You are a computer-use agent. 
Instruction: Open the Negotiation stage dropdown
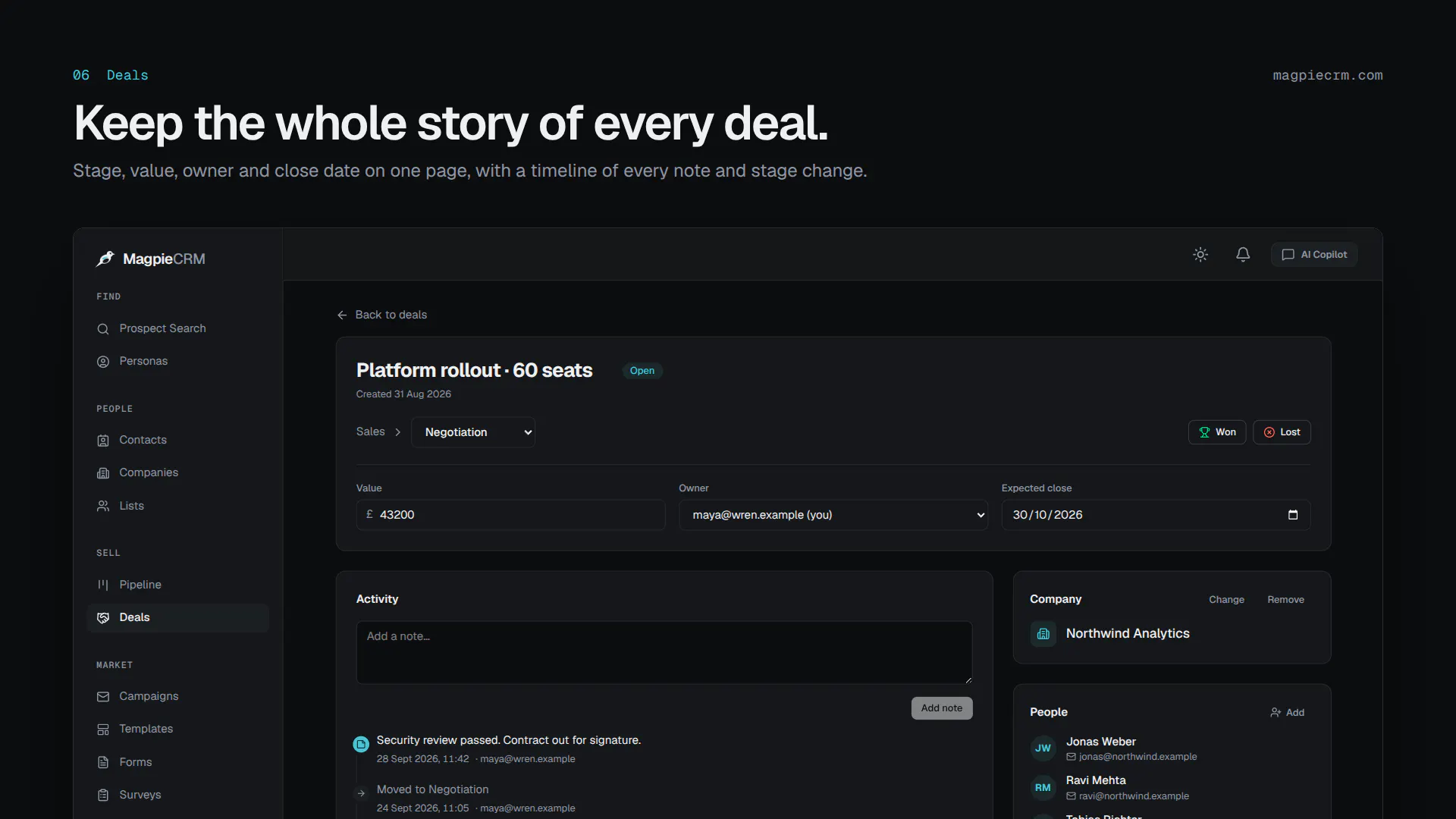(473, 432)
